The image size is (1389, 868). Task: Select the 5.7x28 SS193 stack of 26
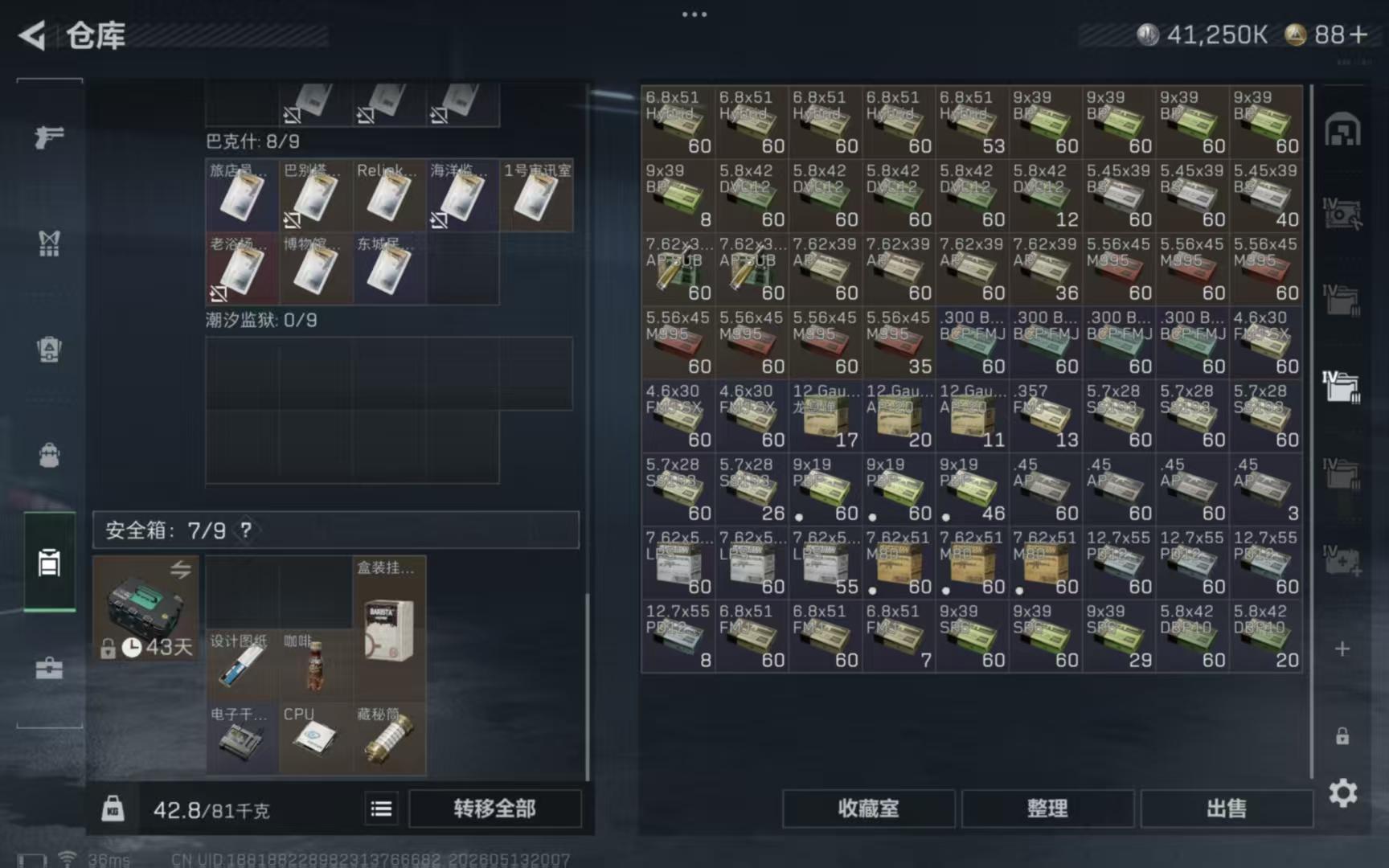(752, 489)
